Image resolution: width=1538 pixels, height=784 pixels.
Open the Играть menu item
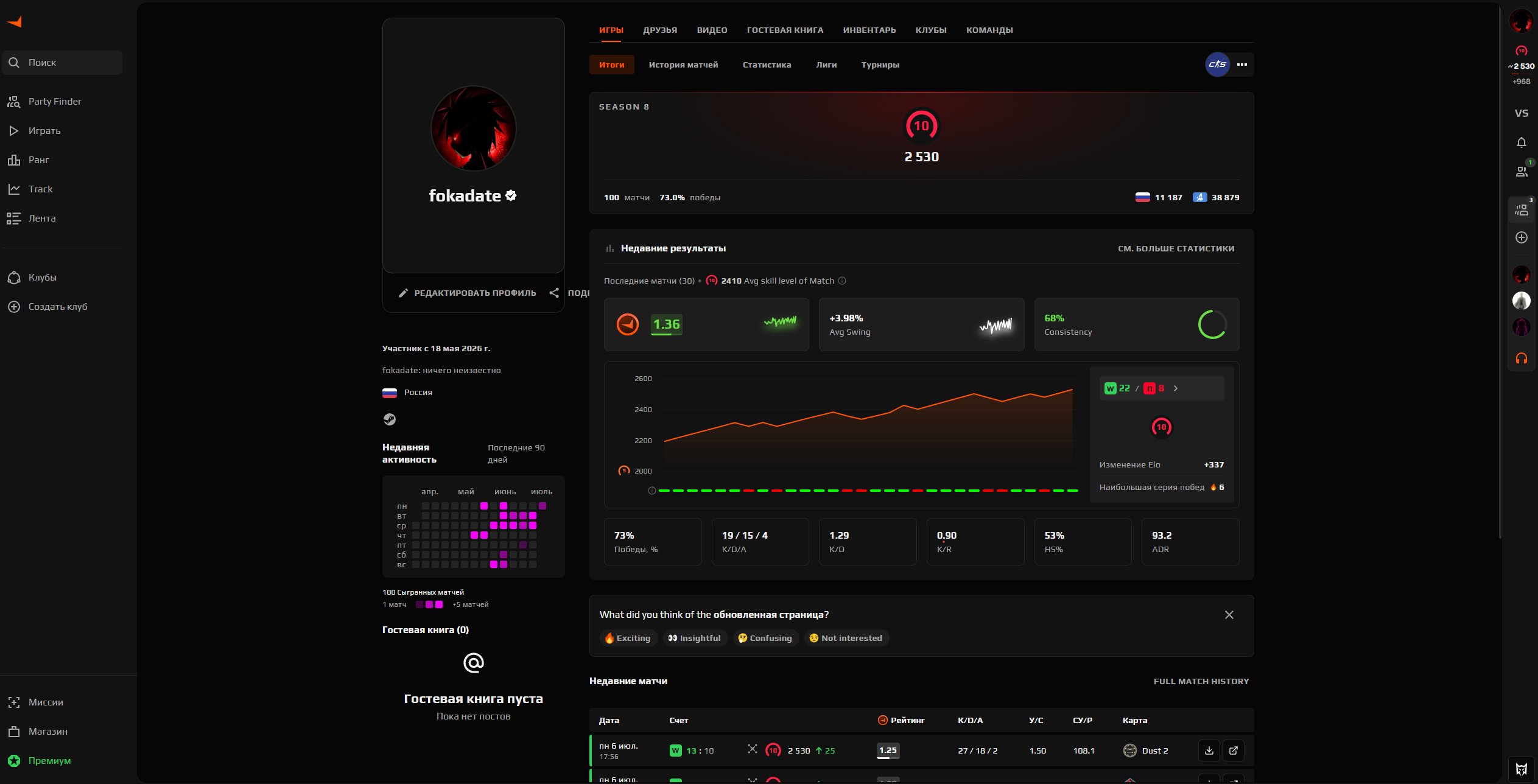pyautogui.click(x=61, y=131)
